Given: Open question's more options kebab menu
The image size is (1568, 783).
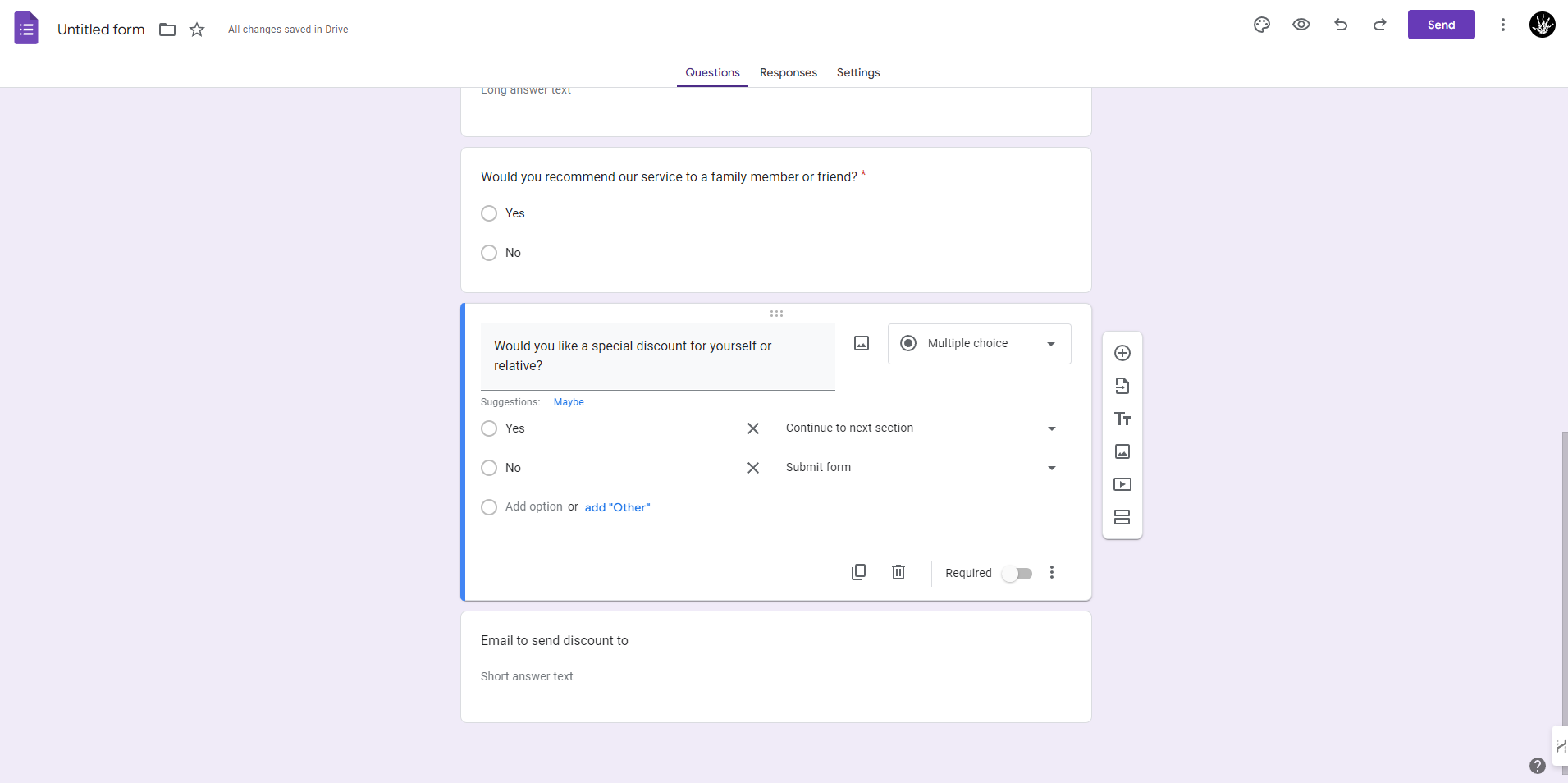Looking at the screenshot, I should tap(1052, 572).
